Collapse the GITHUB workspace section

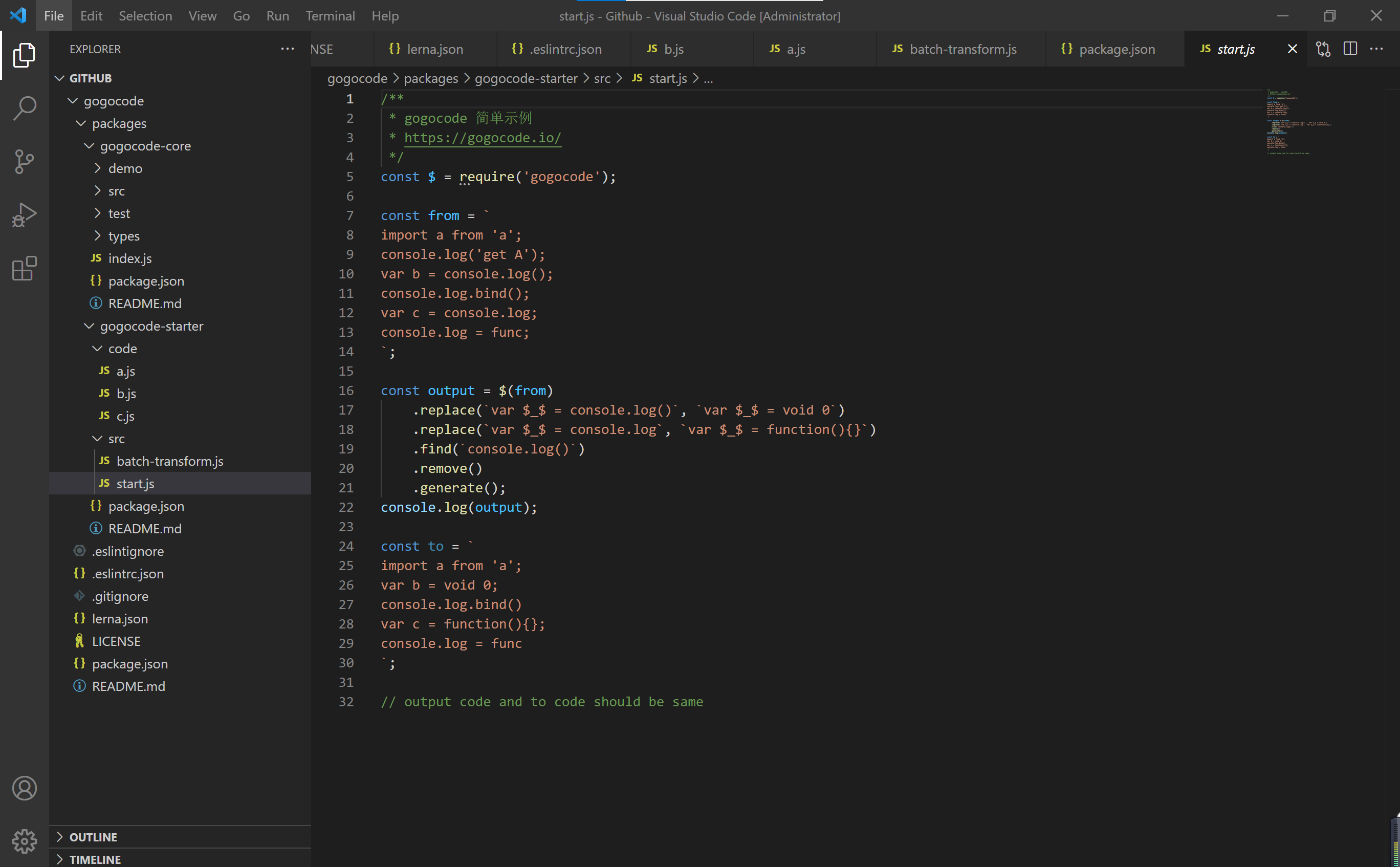59,78
